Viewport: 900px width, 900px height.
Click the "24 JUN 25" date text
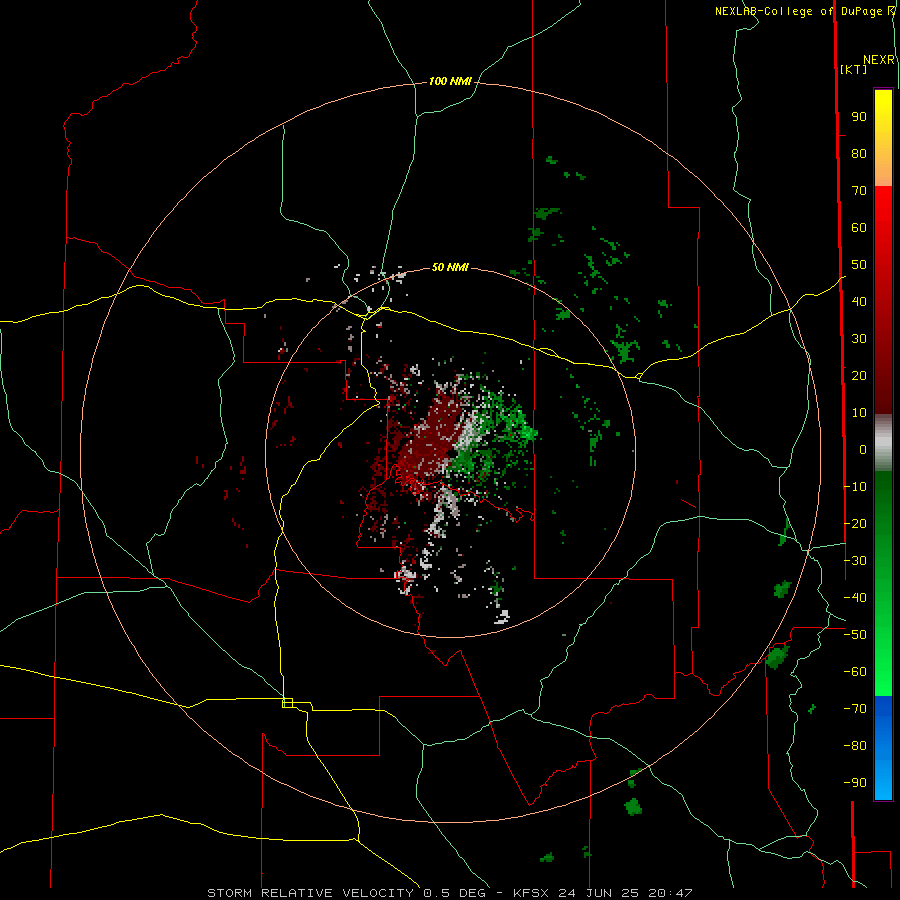(599, 893)
